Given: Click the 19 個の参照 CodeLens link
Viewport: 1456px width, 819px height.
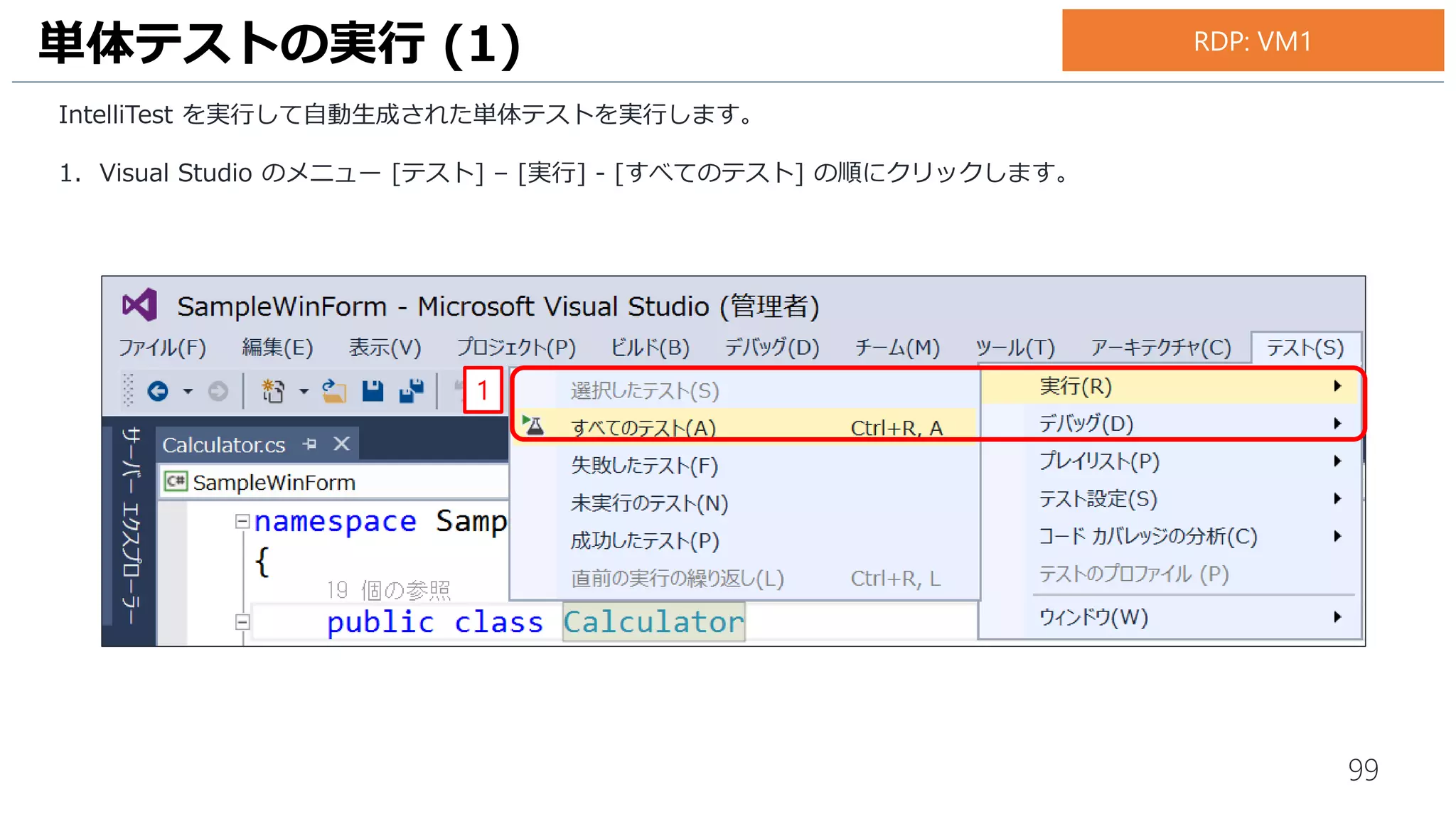Looking at the screenshot, I should (x=389, y=589).
